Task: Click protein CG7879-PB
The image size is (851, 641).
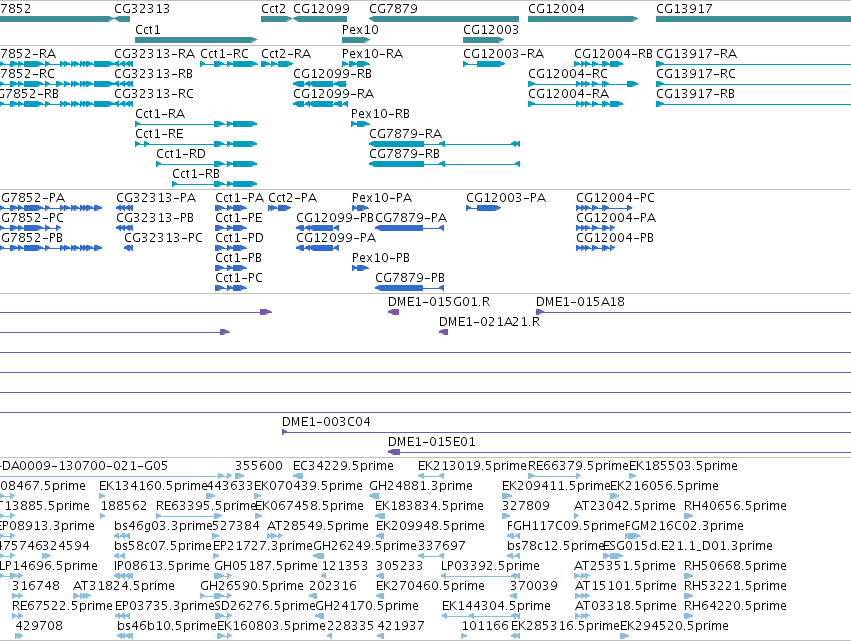Action: [410, 288]
